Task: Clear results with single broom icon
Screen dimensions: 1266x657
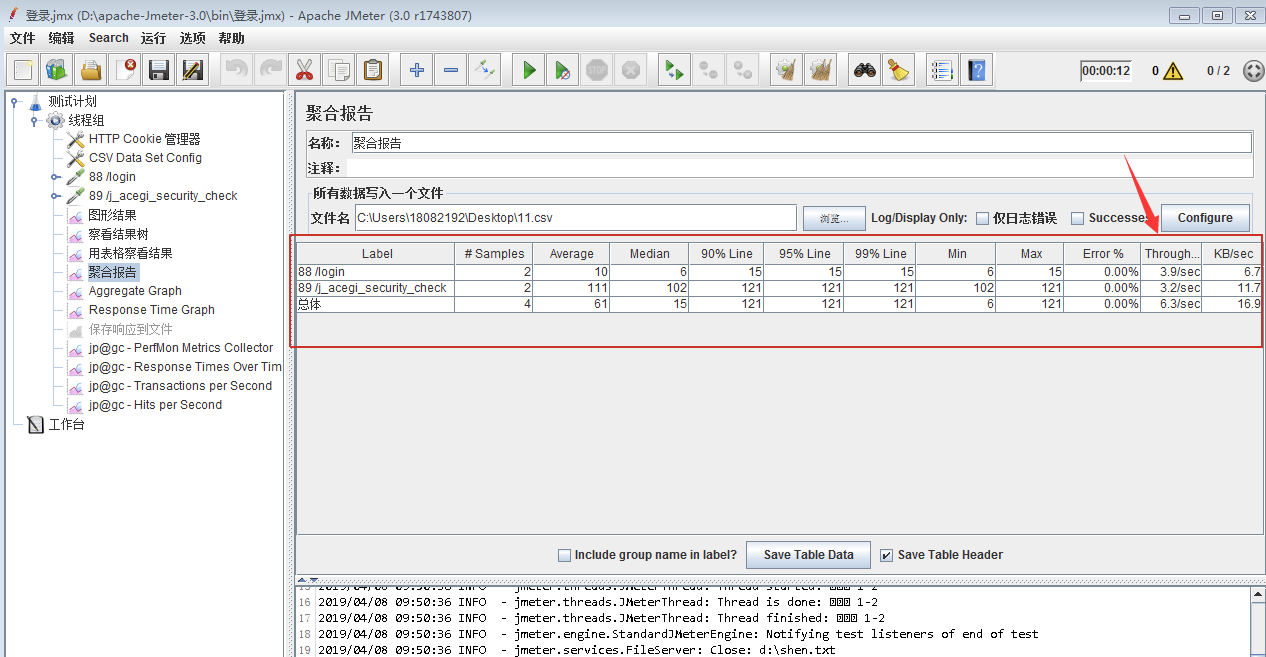Action: [787, 70]
